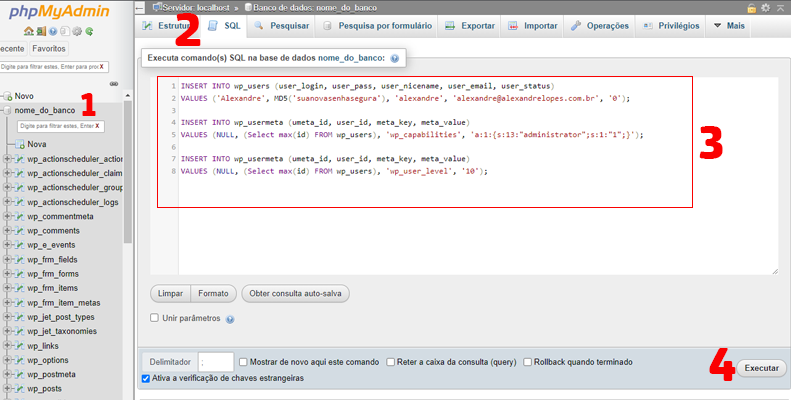
Task: Check Rollback quando terminado option
Action: [528, 362]
